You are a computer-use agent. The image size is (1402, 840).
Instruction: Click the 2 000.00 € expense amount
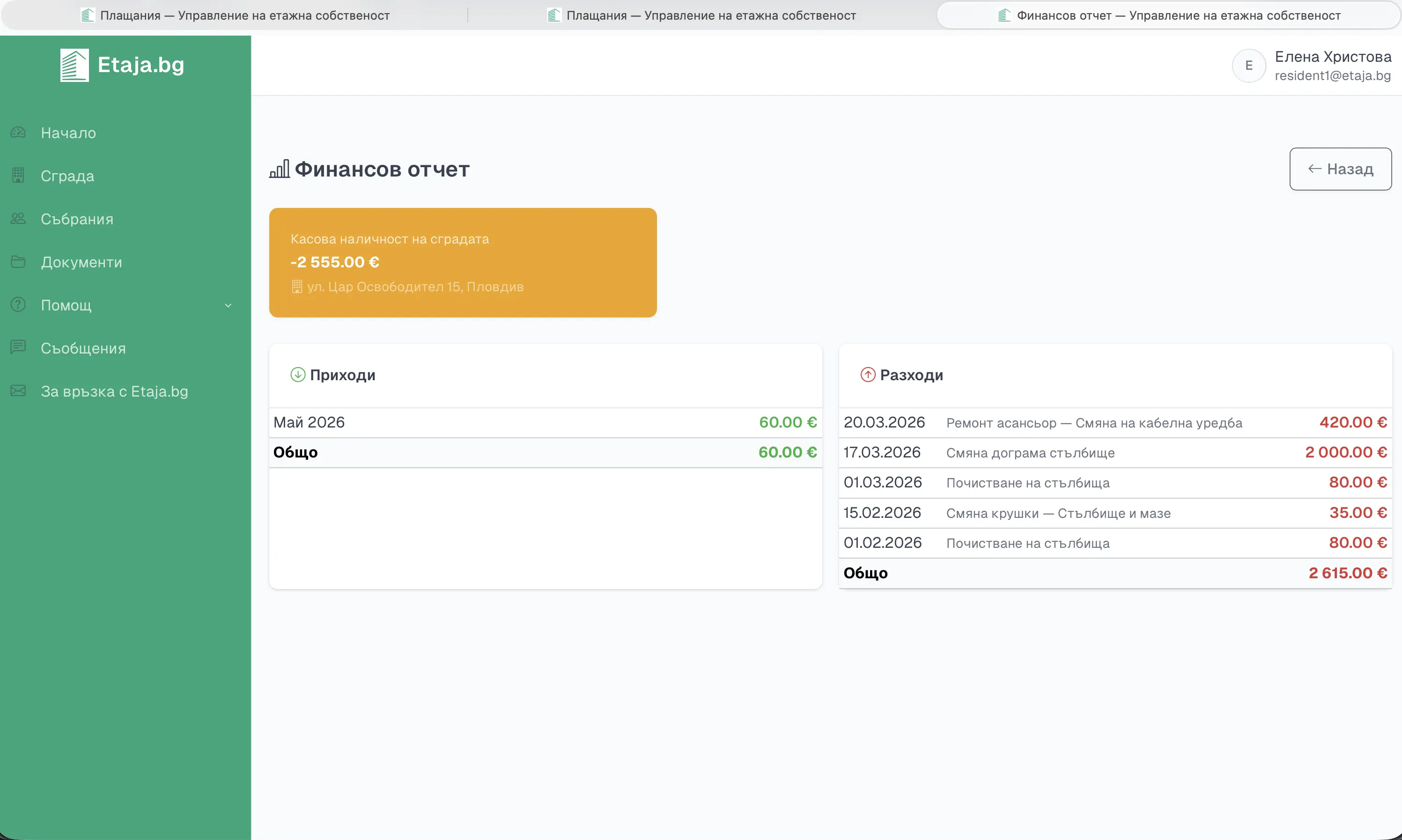point(1346,452)
